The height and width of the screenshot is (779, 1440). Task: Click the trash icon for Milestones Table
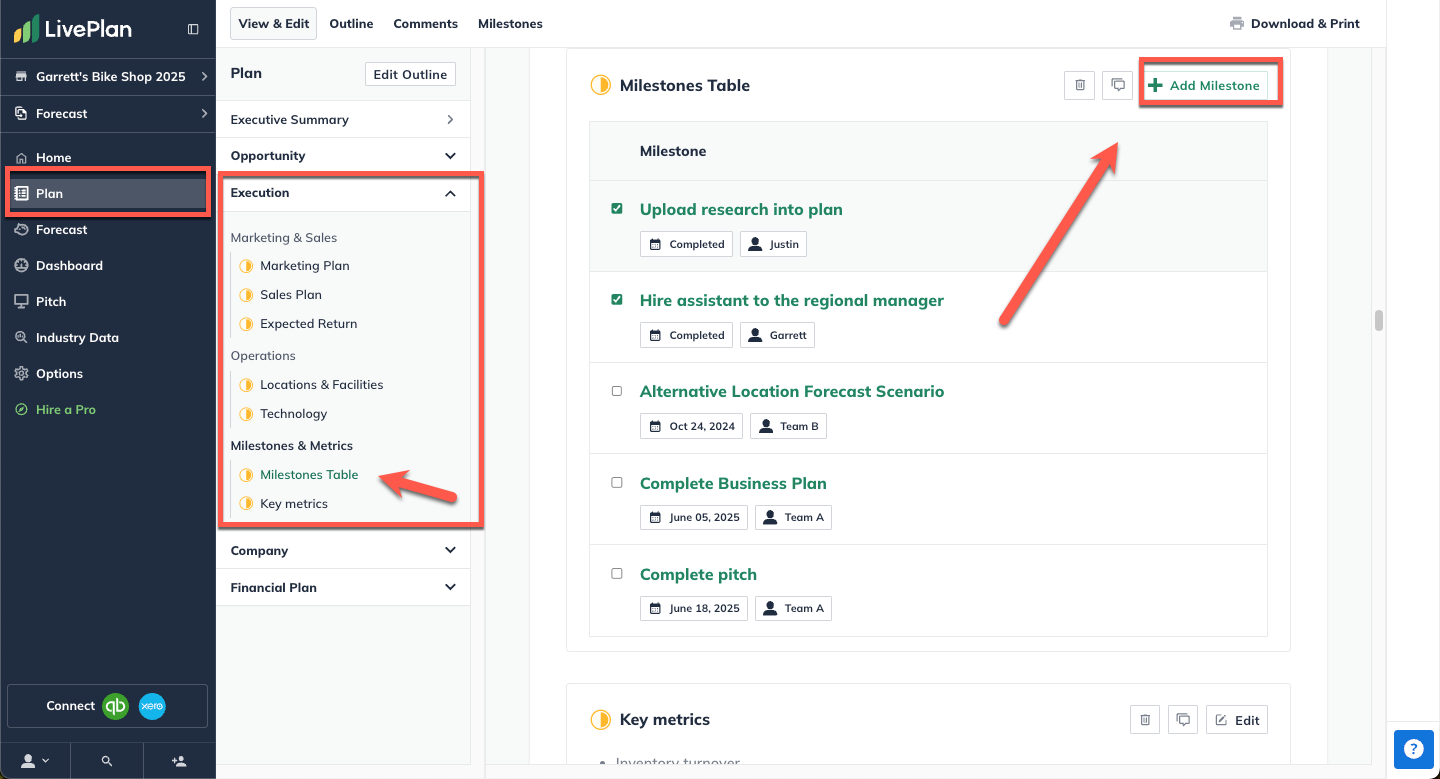pos(1079,85)
